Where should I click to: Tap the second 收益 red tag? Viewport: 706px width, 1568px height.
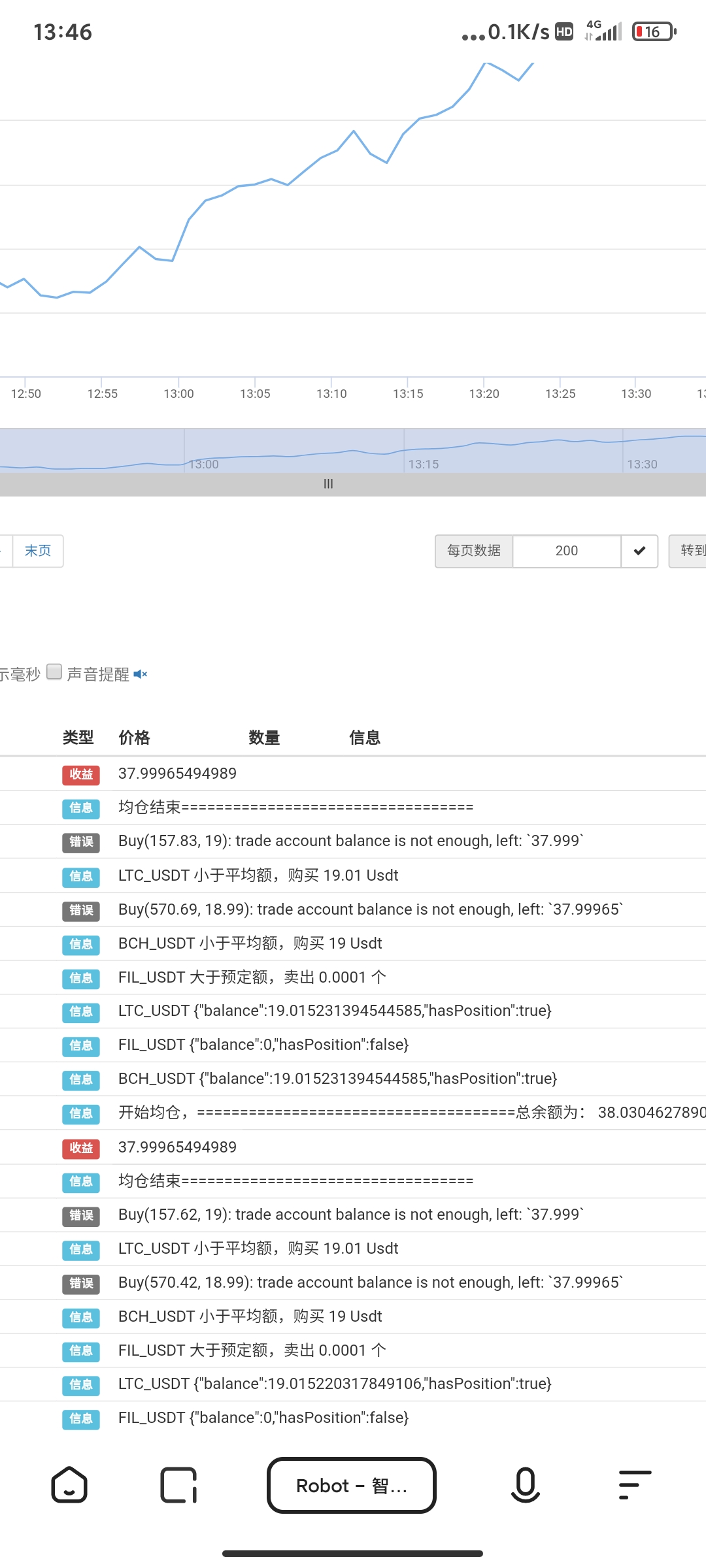[81, 1148]
